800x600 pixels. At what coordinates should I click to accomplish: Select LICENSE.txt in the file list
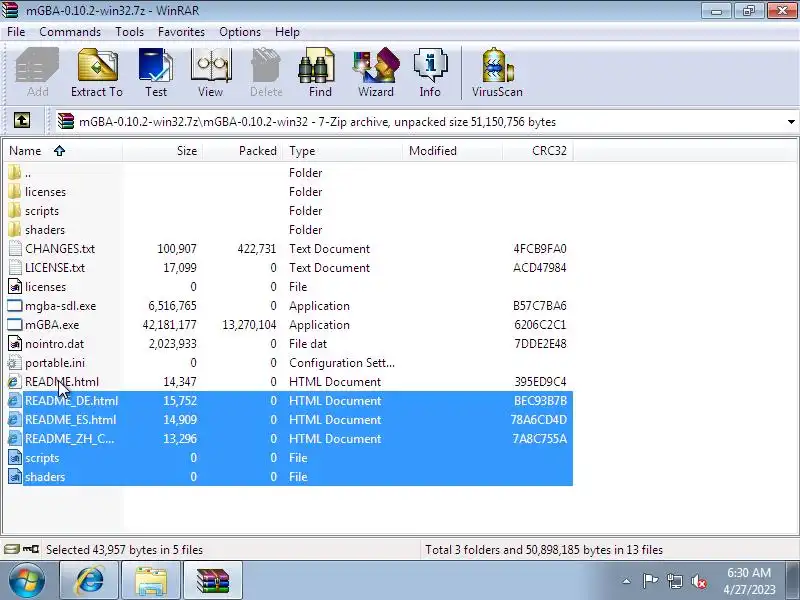click(x=290, y=267)
